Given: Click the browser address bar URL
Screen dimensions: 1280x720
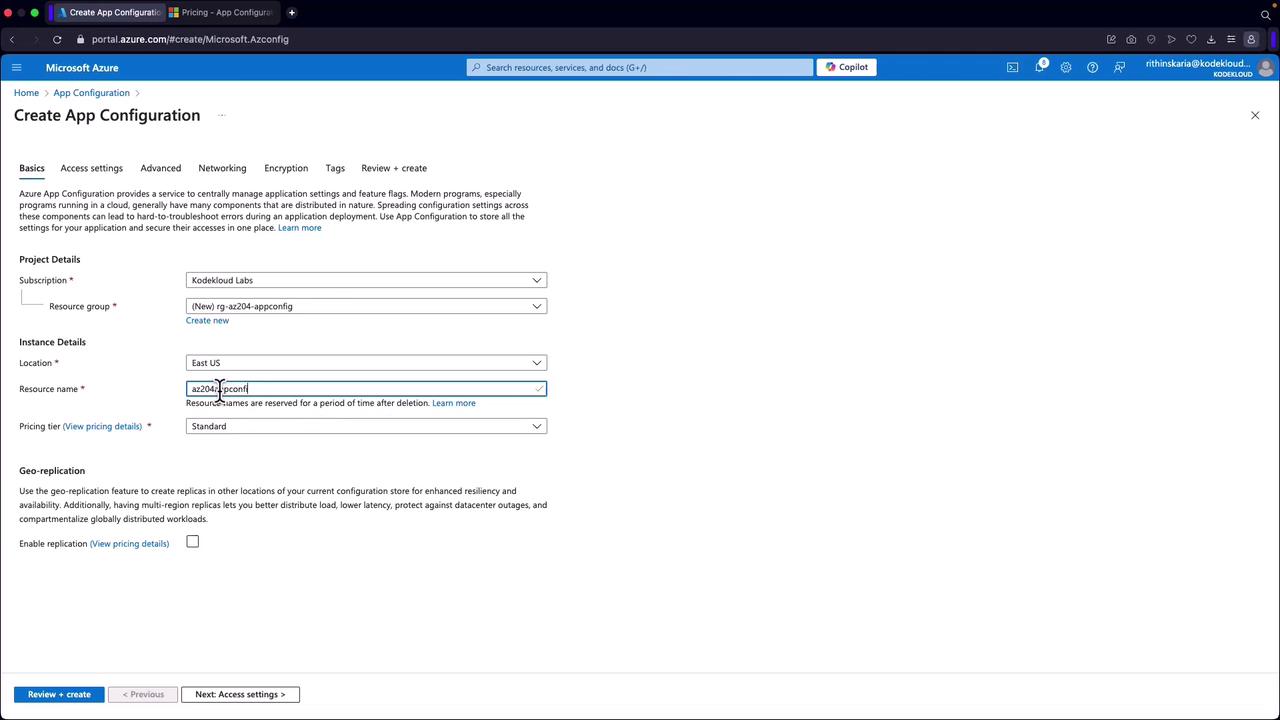Looking at the screenshot, I should 190,39.
